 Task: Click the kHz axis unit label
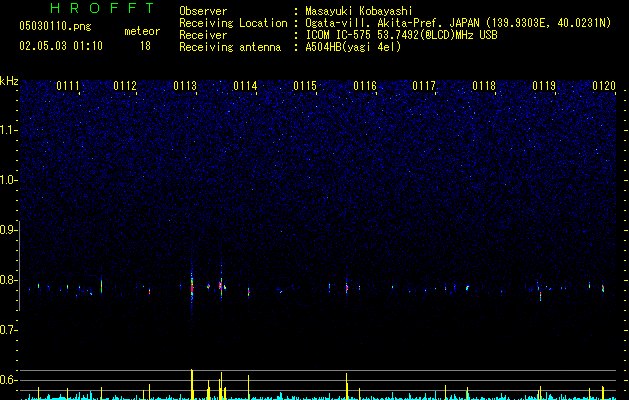click(9, 81)
